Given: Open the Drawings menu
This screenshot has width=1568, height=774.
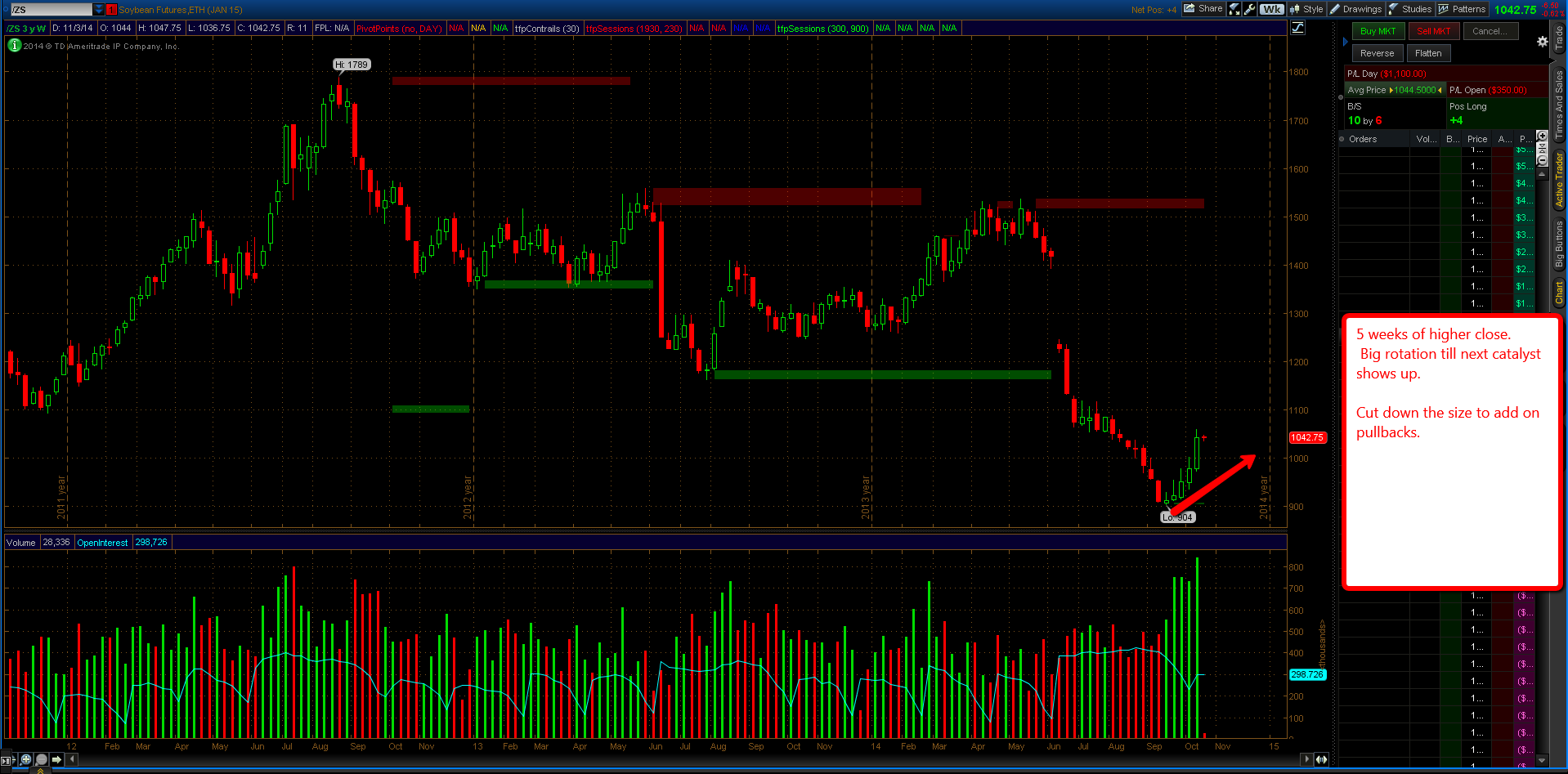Looking at the screenshot, I should [1355, 9].
